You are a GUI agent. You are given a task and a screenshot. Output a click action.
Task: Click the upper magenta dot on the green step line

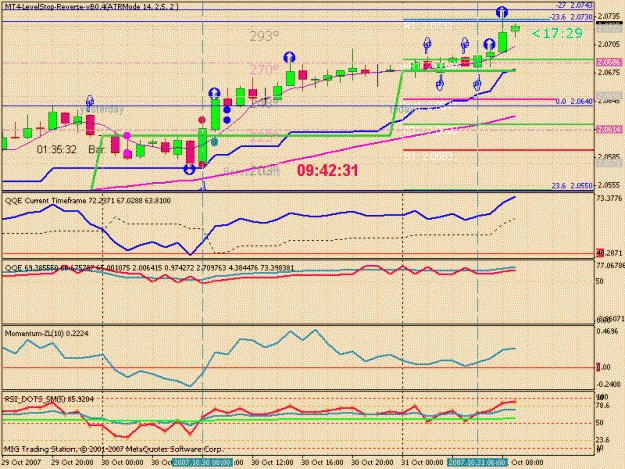[127, 136]
